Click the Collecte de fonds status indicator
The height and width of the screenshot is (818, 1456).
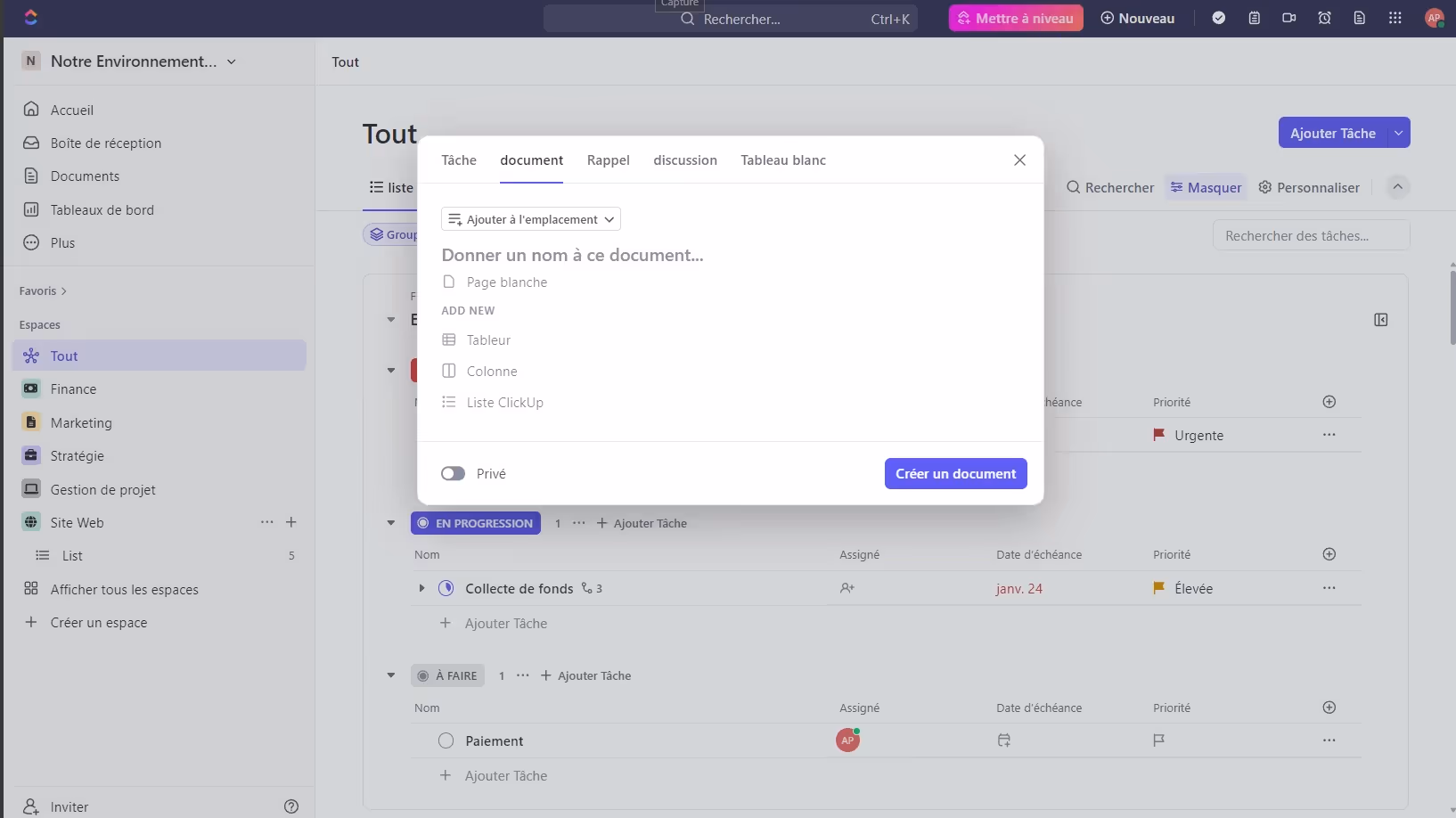click(x=446, y=588)
